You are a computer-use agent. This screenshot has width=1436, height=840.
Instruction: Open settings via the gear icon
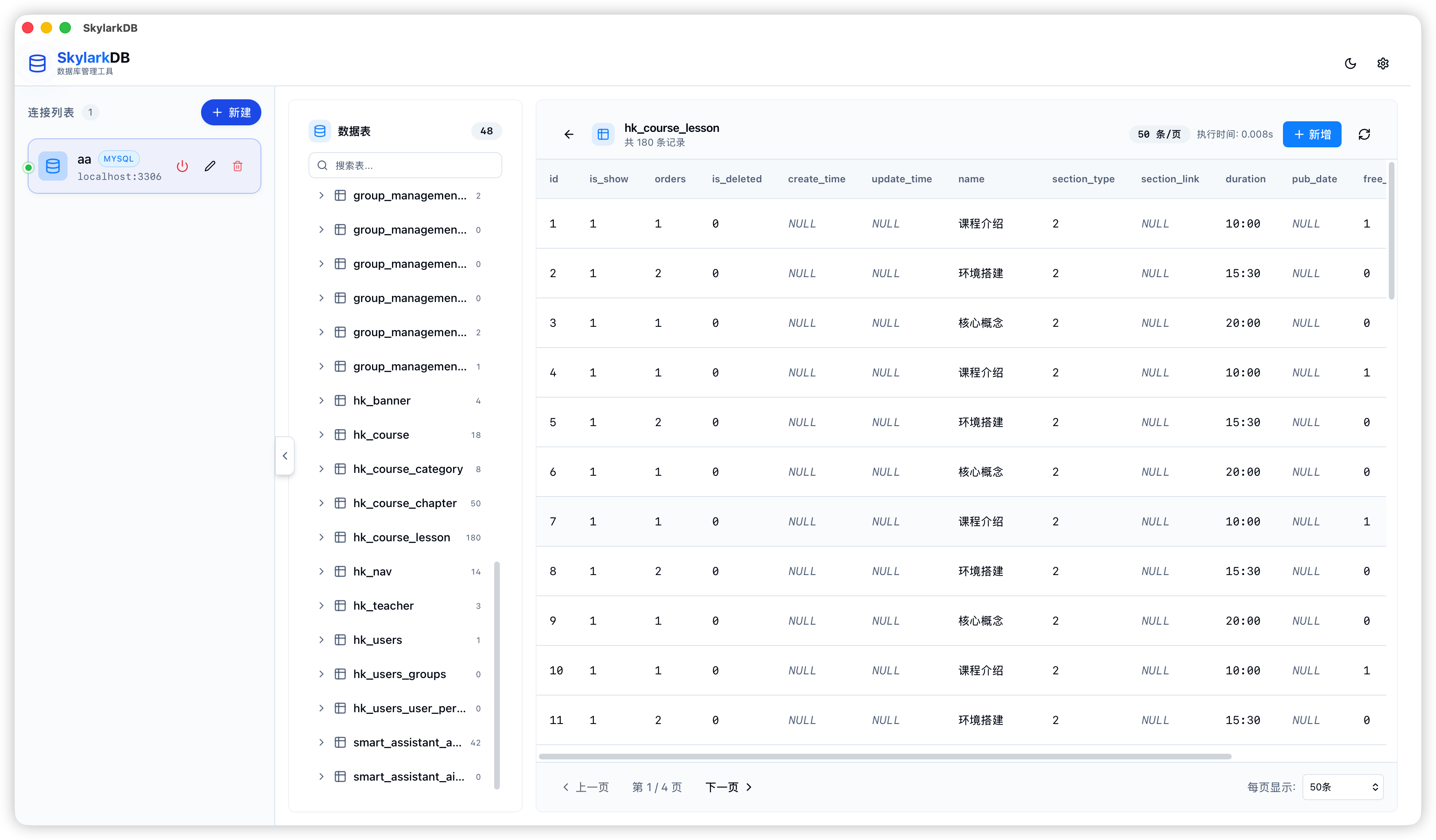pyautogui.click(x=1382, y=63)
